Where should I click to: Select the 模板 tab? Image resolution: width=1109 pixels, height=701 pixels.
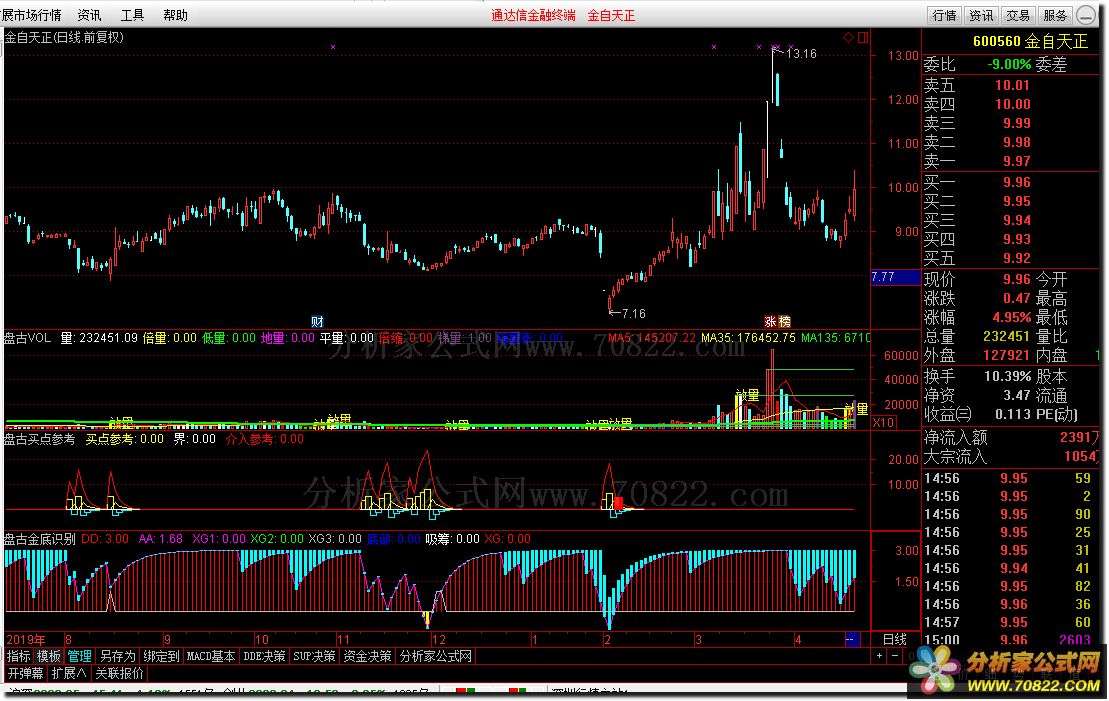click(49, 656)
